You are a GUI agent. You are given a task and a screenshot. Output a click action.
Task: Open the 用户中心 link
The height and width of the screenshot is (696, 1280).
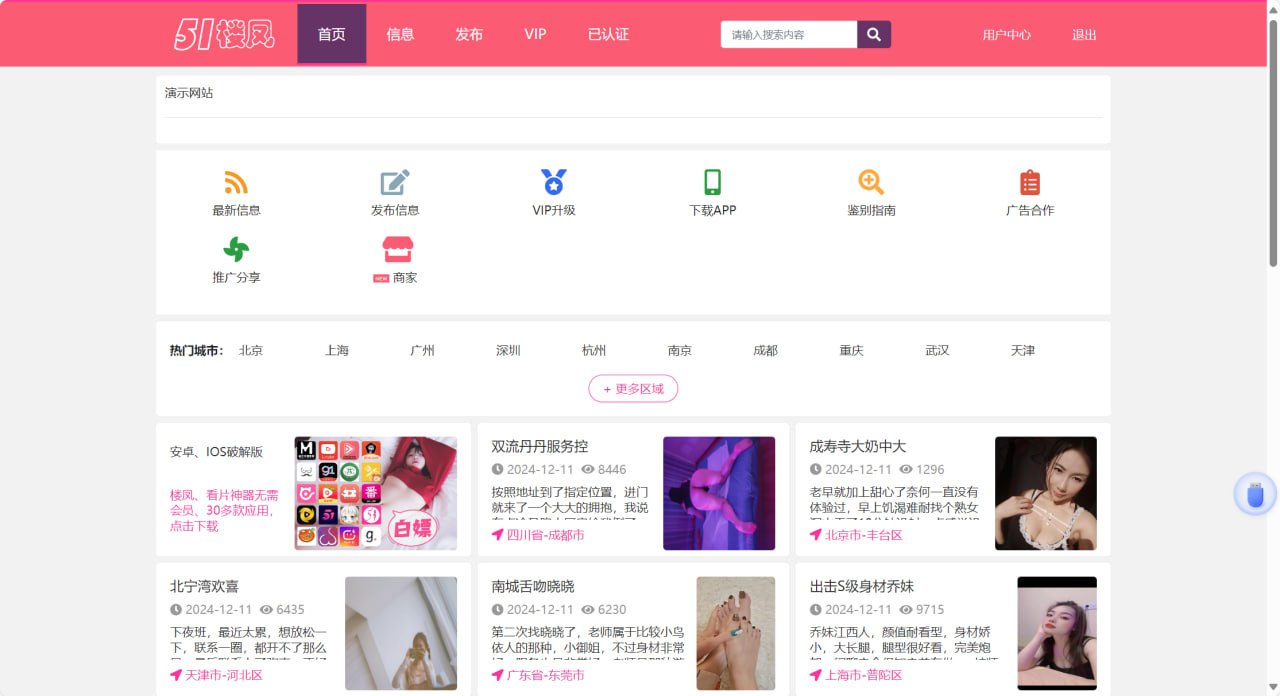coord(1006,35)
